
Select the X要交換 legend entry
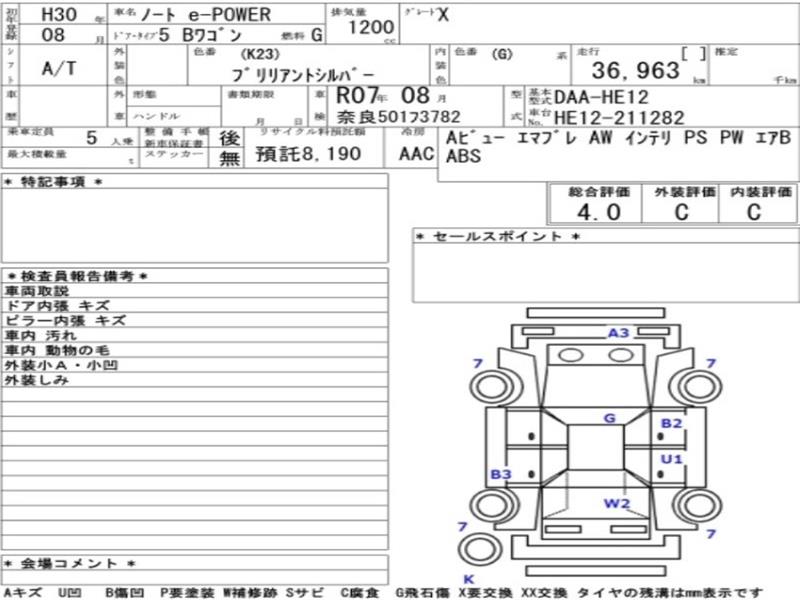click(x=485, y=593)
